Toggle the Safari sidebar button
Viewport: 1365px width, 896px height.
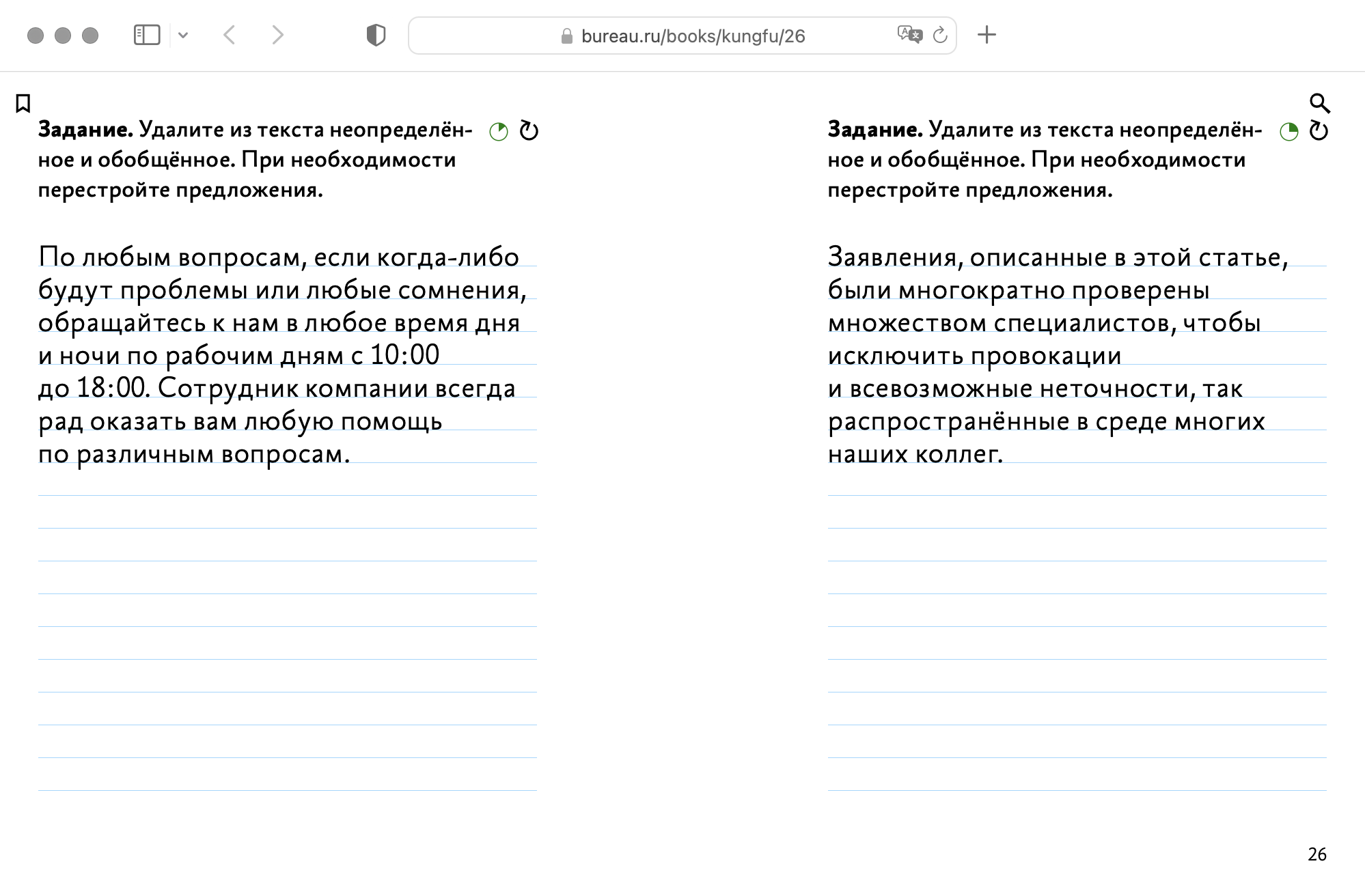click(147, 35)
